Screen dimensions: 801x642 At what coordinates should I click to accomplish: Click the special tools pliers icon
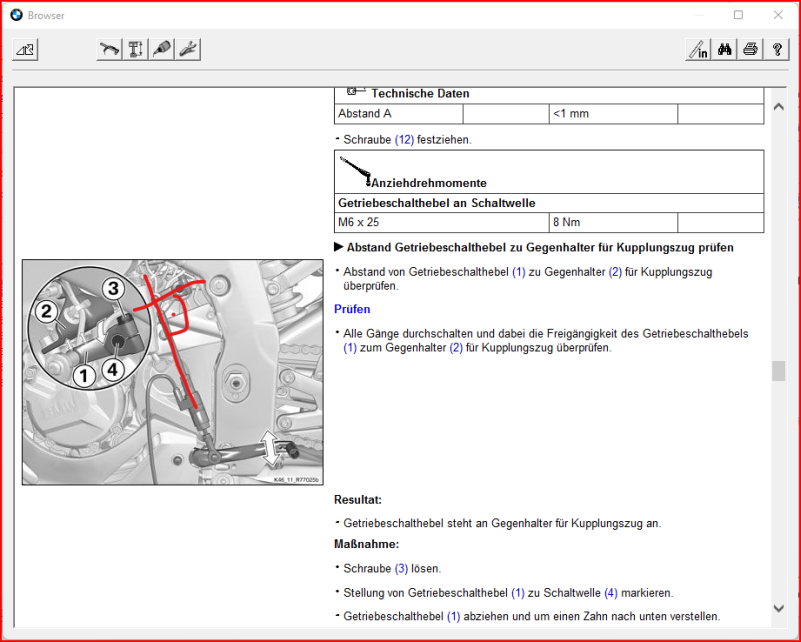click(x=188, y=49)
